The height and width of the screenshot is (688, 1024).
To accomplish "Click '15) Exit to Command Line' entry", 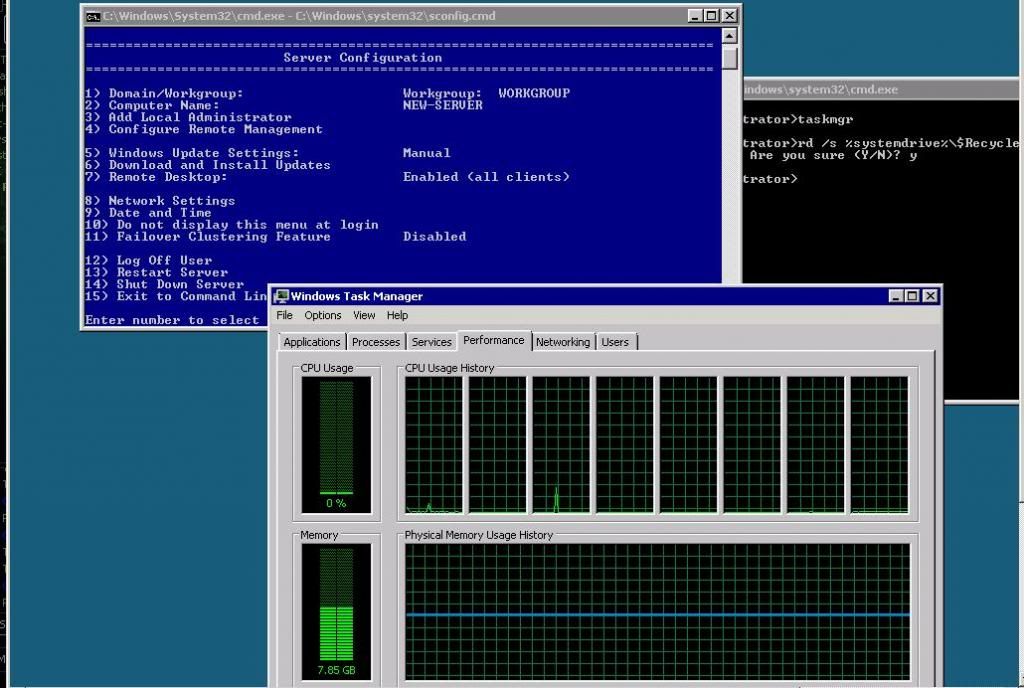I will 176,296.
